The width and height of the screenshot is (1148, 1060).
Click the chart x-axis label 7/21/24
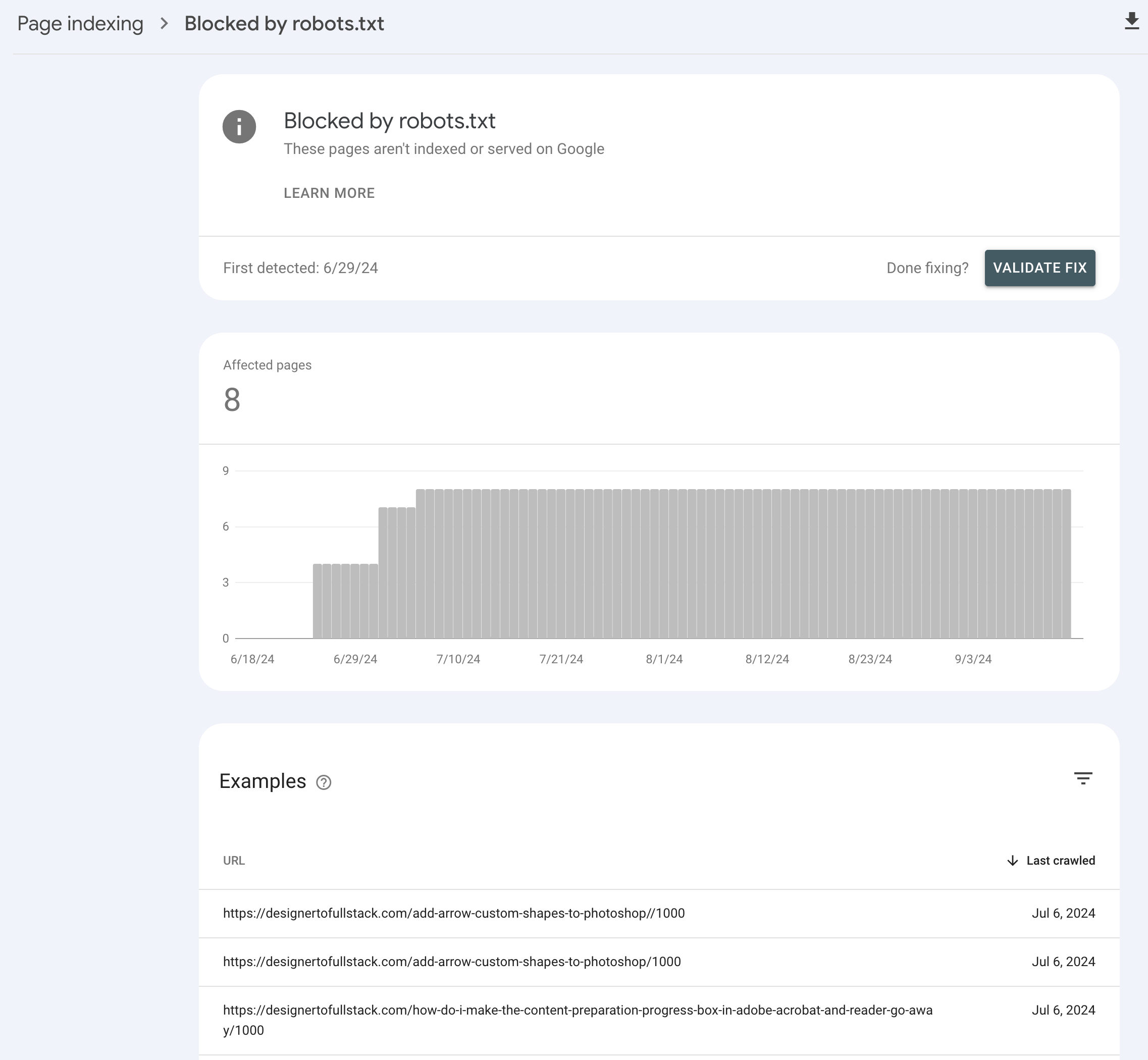pos(561,659)
